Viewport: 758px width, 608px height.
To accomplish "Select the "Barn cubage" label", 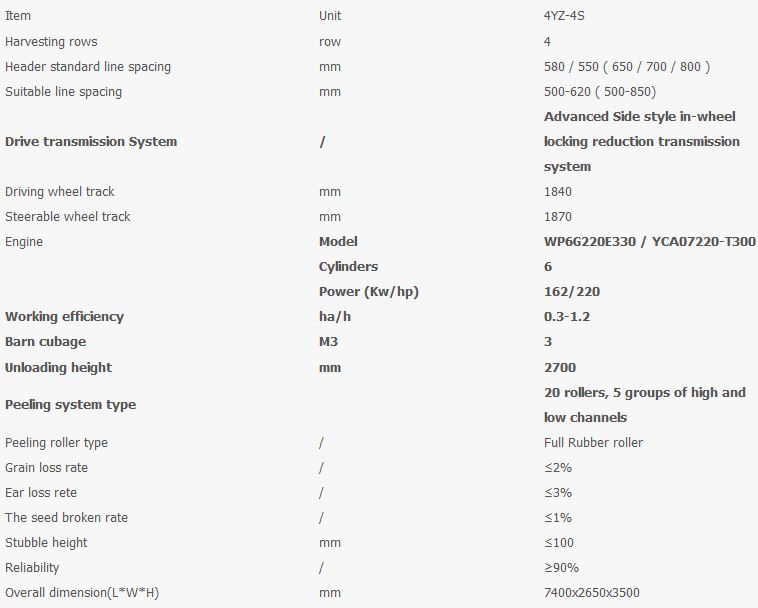I will (x=46, y=341).
